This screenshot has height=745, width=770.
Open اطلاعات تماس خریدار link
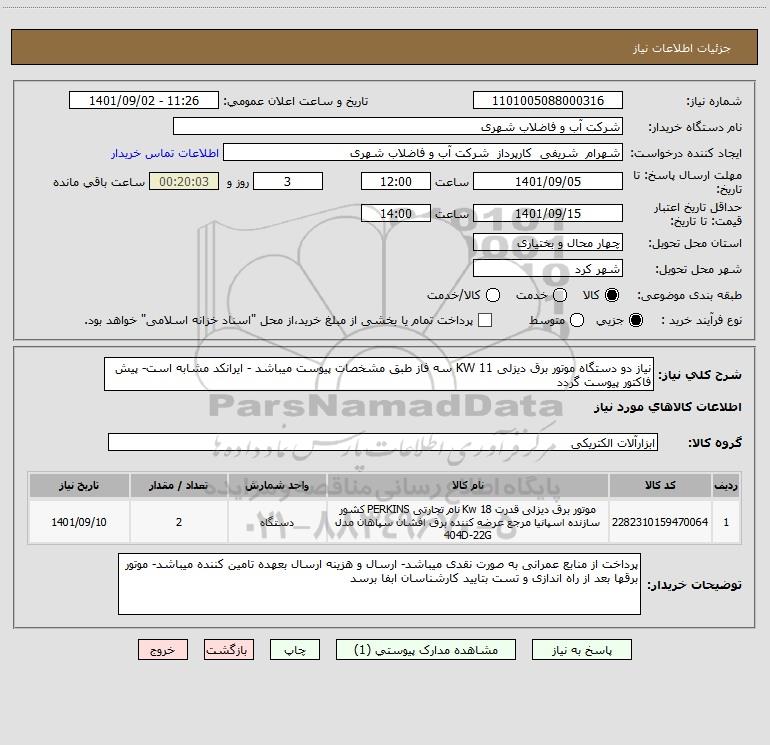coord(165,153)
